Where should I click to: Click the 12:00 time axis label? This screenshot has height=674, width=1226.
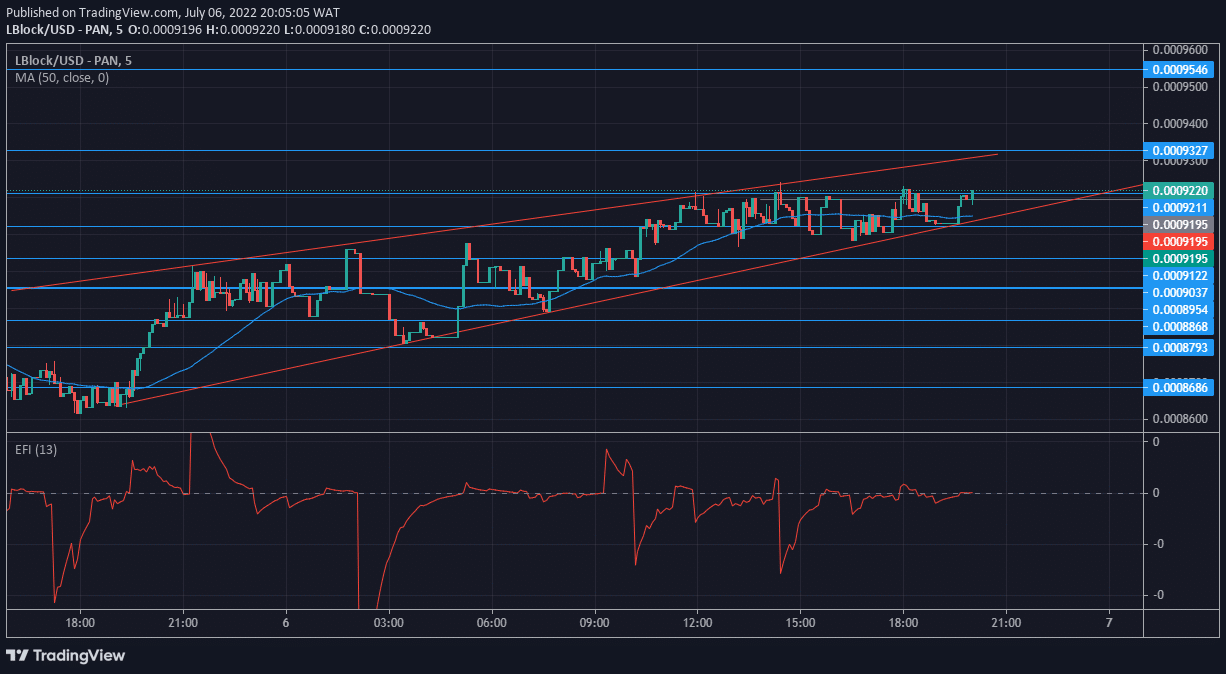(x=698, y=622)
